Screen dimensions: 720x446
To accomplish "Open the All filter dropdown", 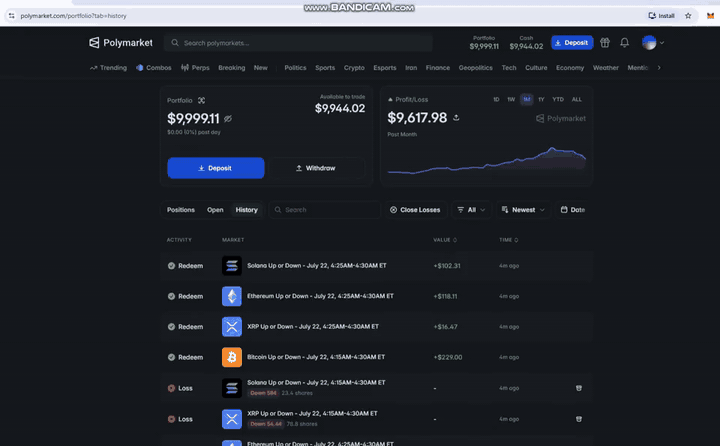I will coord(472,210).
